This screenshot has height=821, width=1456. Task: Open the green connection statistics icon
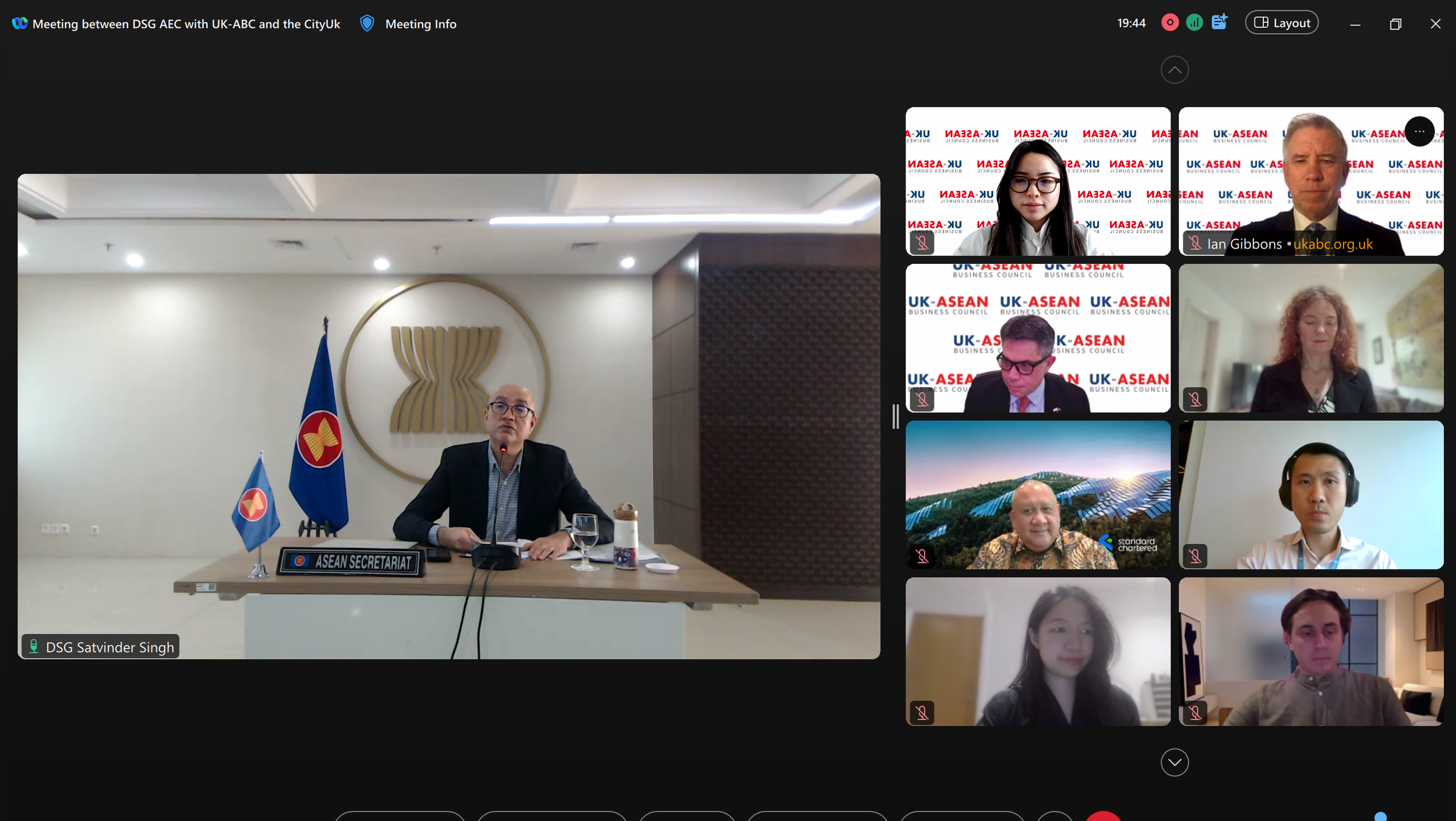[1194, 23]
